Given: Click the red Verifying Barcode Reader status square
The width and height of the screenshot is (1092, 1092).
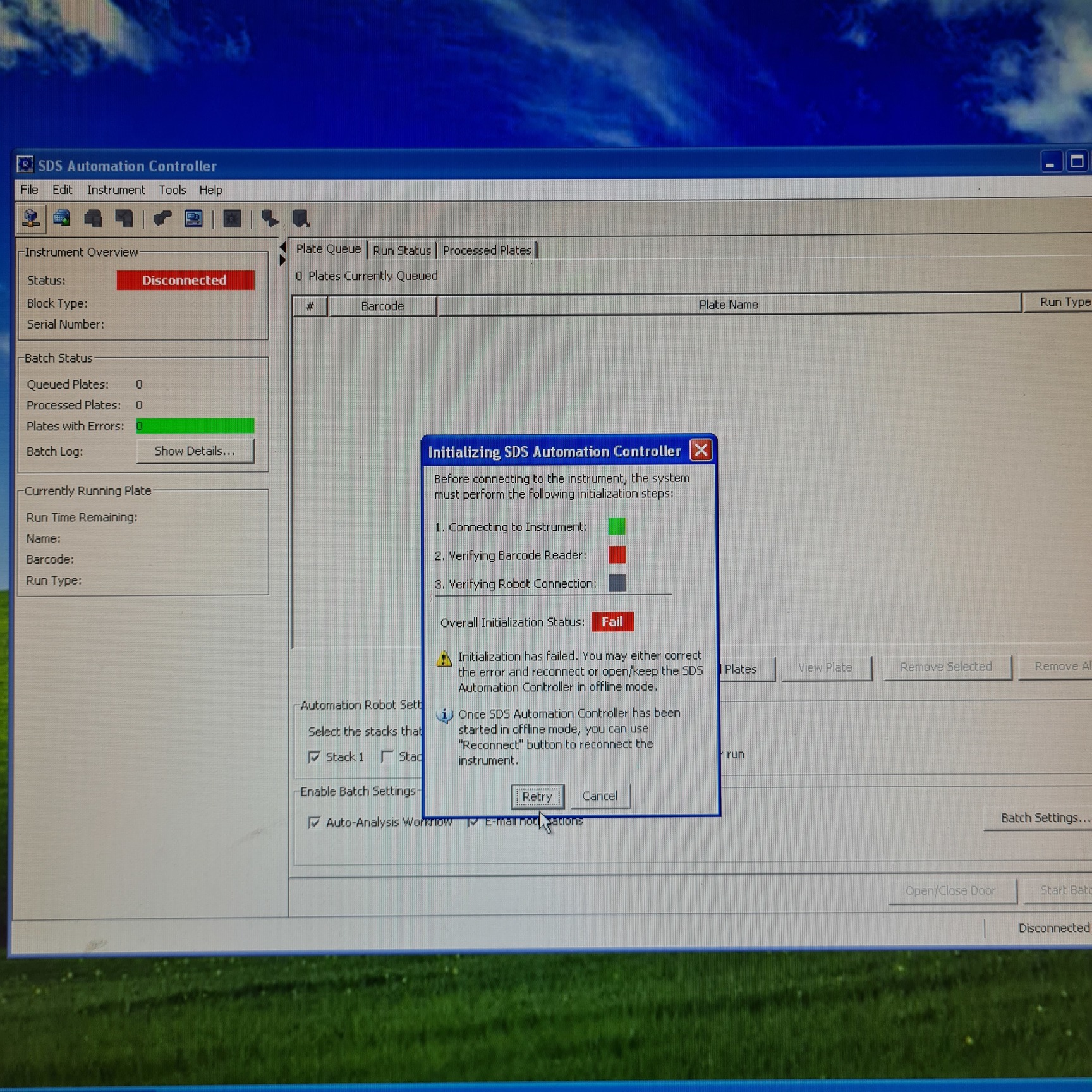Looking at the screenshot, I should tap(617, 555).
